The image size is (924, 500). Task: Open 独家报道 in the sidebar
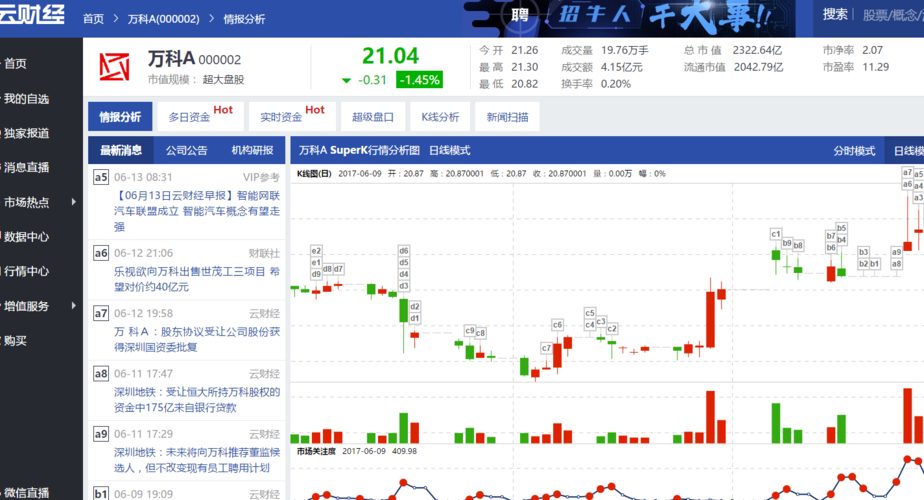[x=26, y=133]
